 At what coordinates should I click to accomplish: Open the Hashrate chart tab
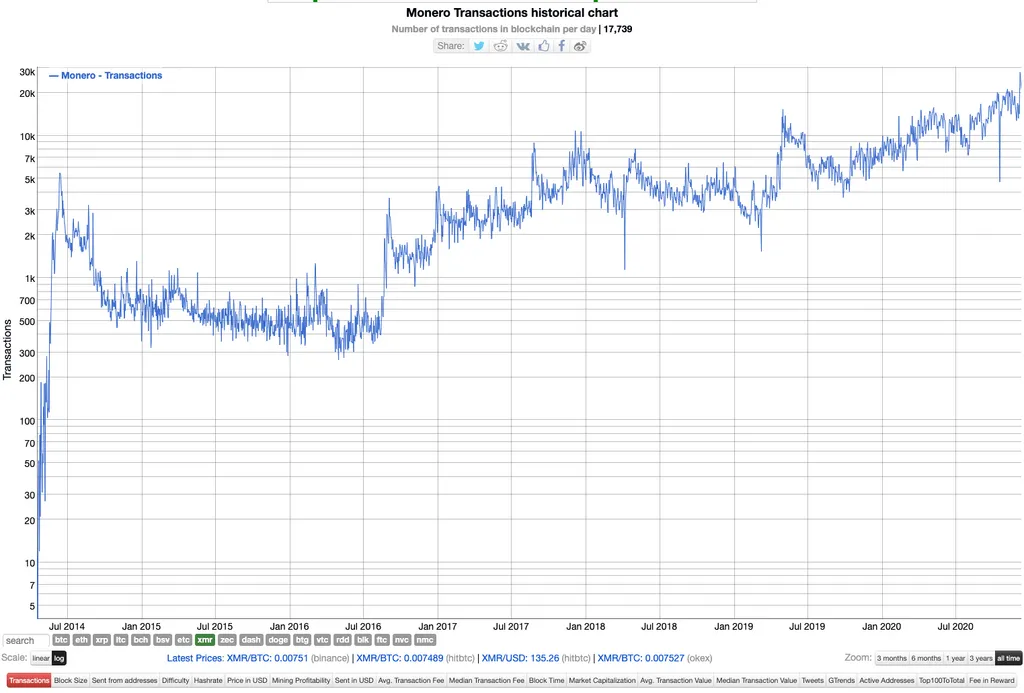(208, 681)
